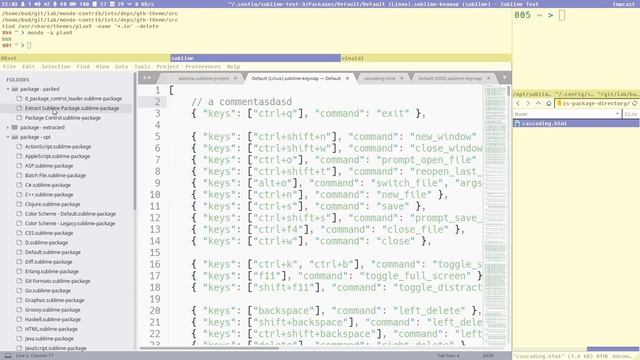The height and width of the screenshot is (360, 640).
Task: Go up one directory in file manager
Action: [x=538, y=104]
